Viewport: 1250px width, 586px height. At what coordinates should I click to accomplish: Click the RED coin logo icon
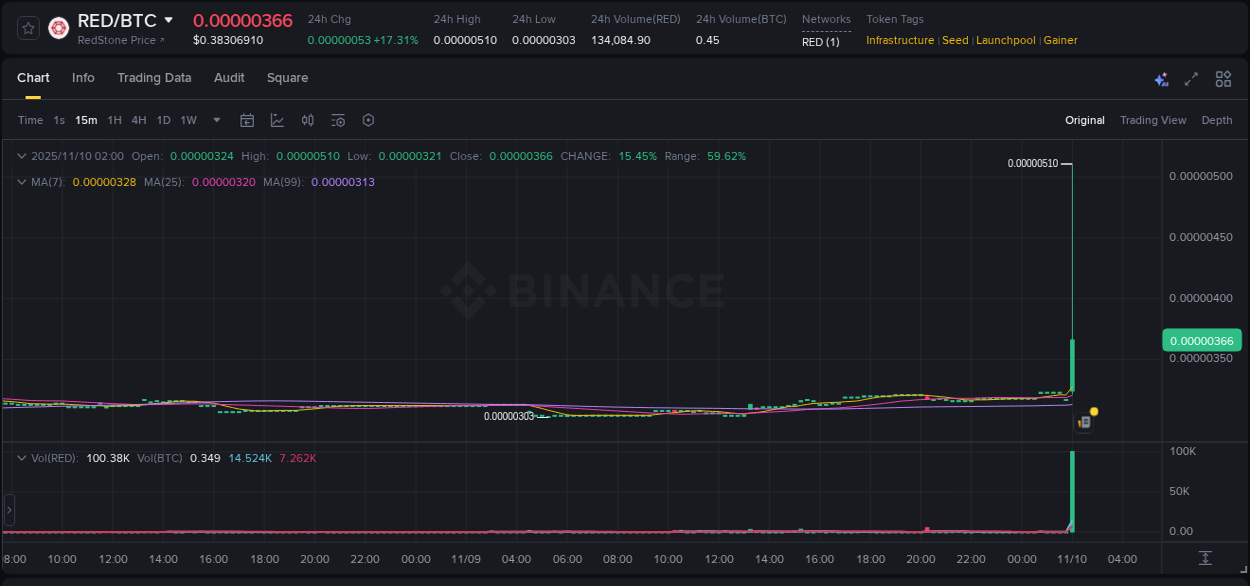click(x=58, y=27)
